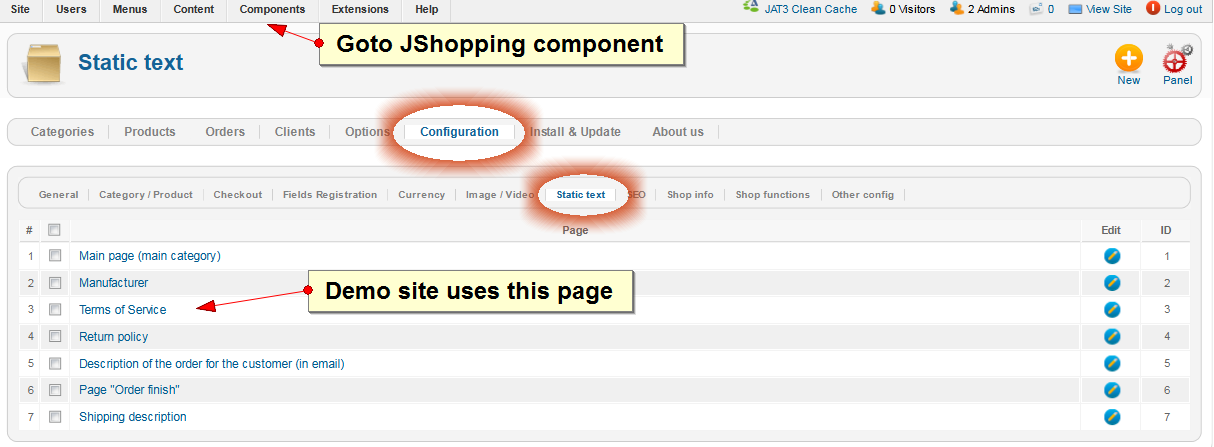The height and width of the screenshot is (447, 1214).
Task: Switch to Category / Product subtab
Action: coord(146,195)
